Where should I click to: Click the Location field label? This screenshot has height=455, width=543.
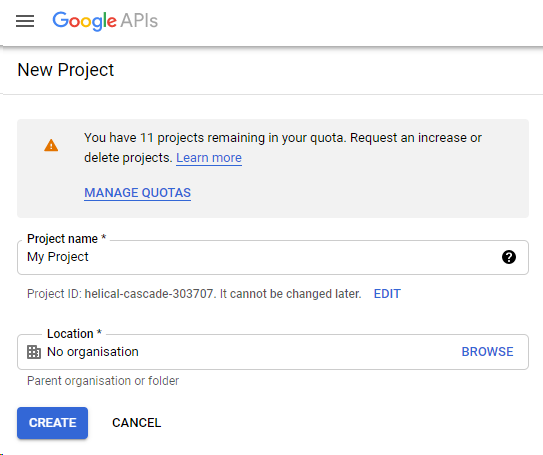74,334
